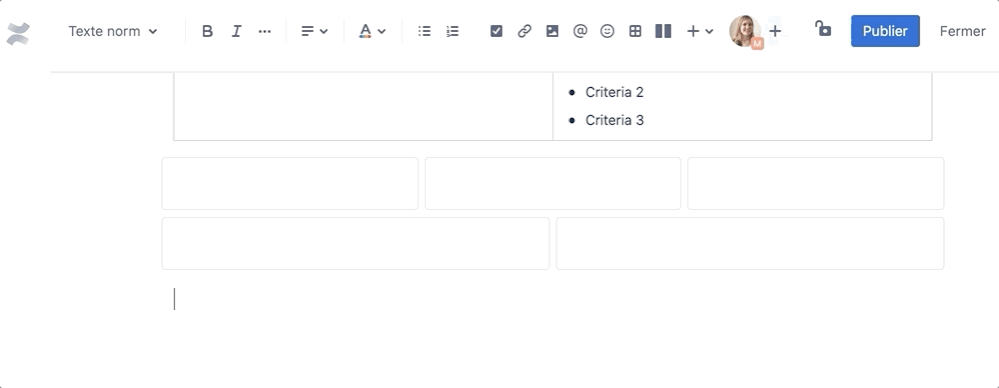Click the empty left table cell beside Criteria
The height and width of the screenshot is (388, 999).
363,106
